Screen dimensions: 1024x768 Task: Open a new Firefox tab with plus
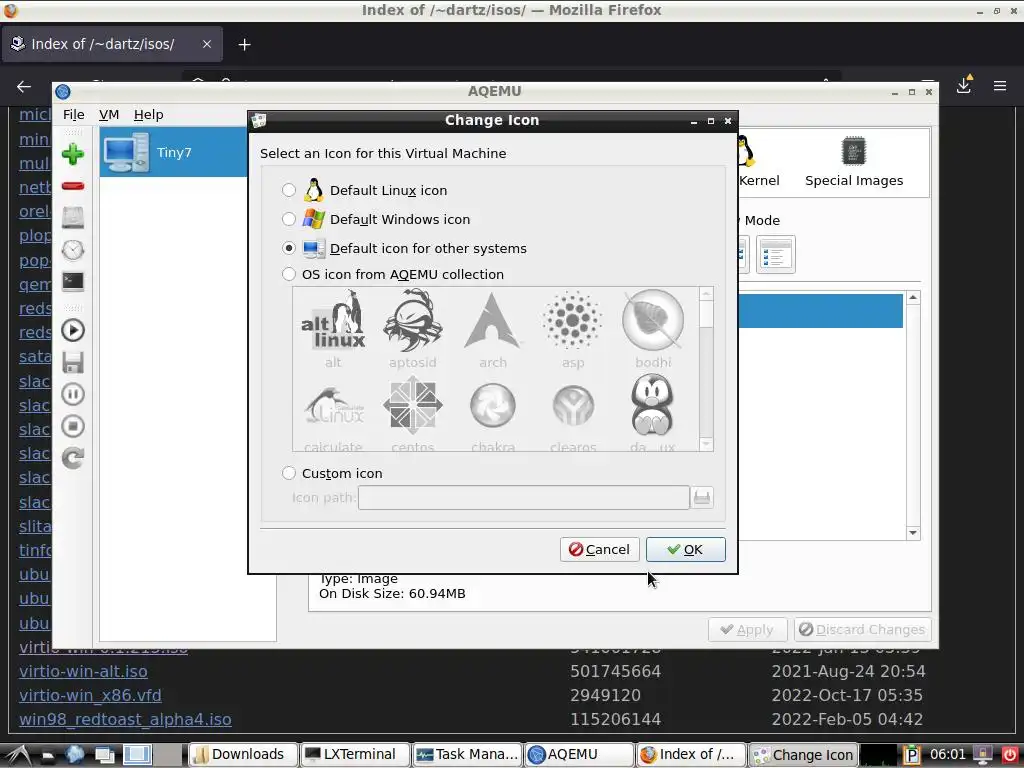click(x=244, y=44)
